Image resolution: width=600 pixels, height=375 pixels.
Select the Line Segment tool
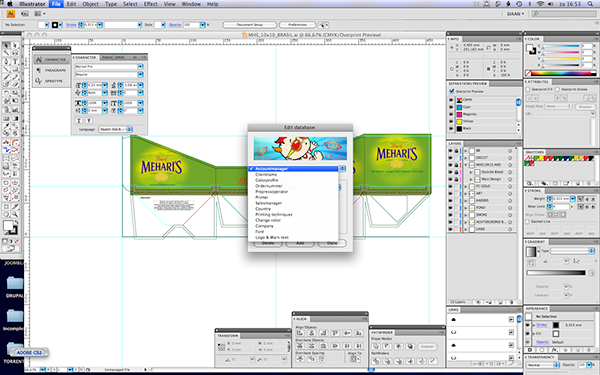7,69
